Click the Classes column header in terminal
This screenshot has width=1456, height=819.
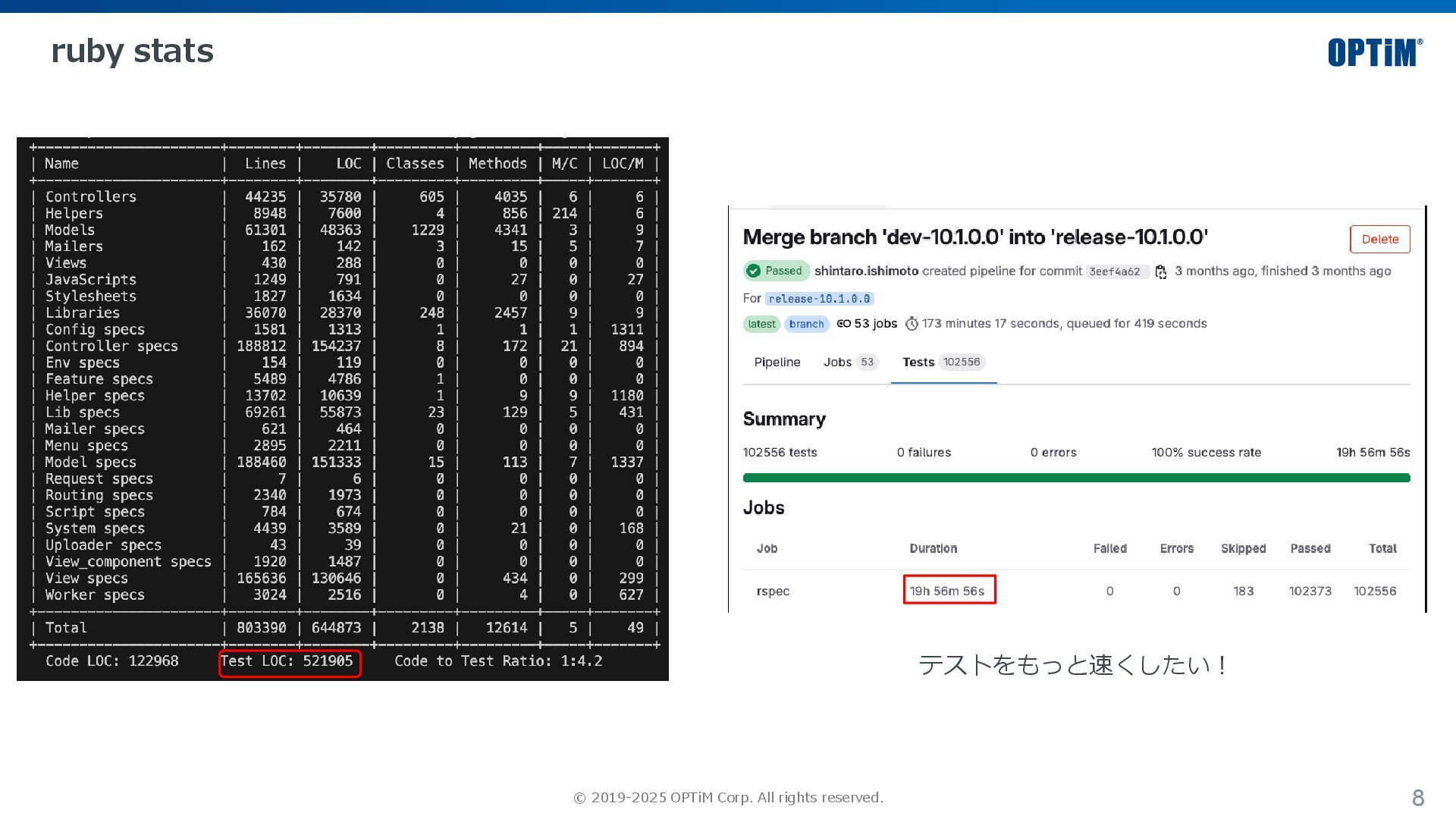click(415, 164)
